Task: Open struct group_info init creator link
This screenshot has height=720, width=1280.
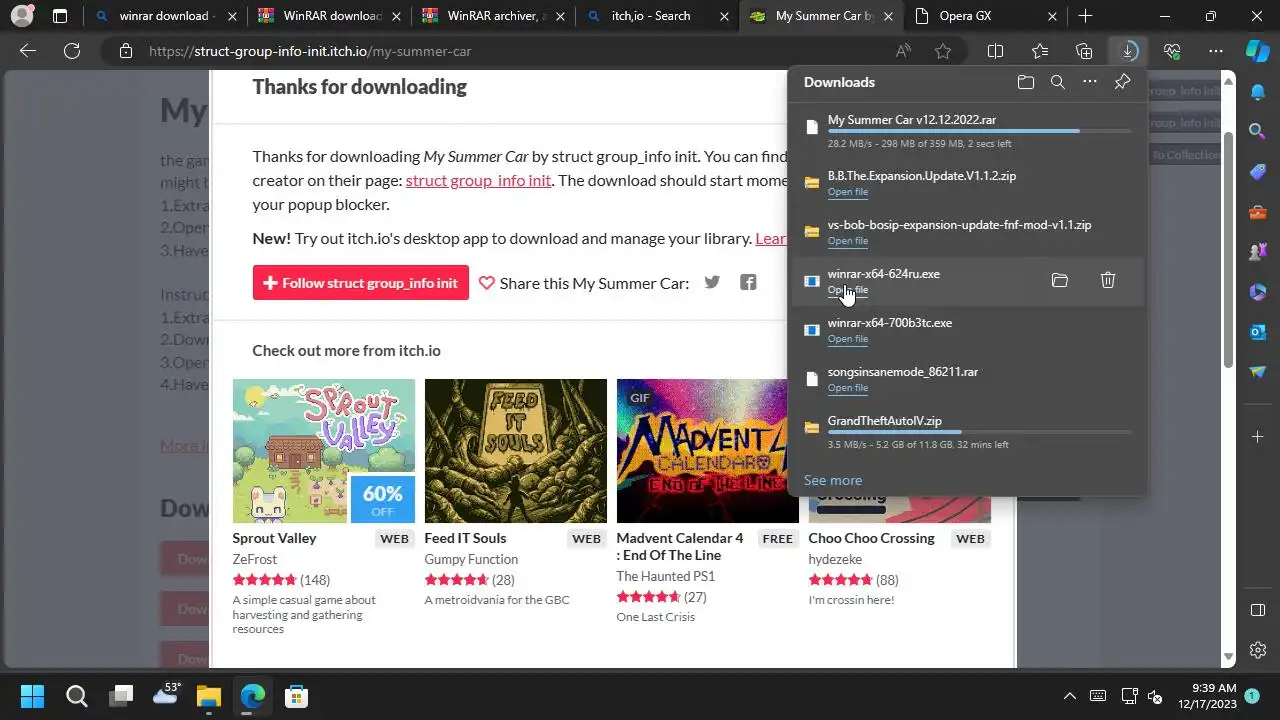Action: [478, 181]
